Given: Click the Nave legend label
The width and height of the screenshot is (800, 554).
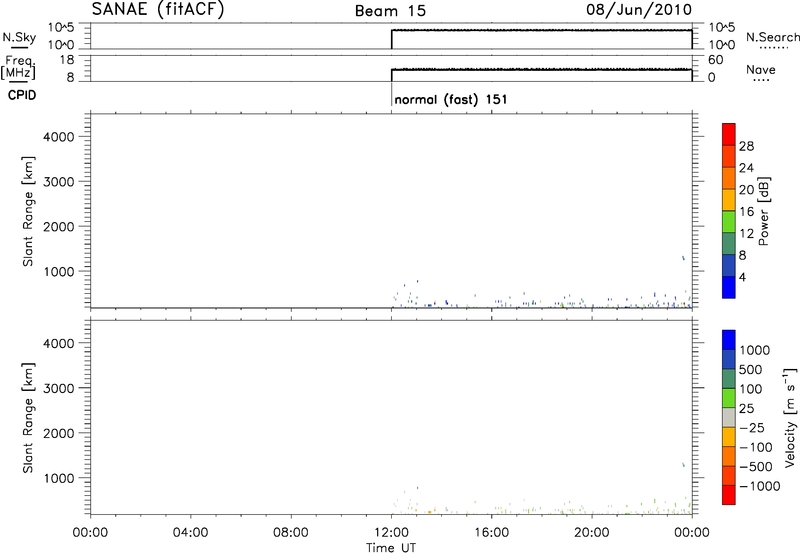Looking at the screenshot, I should [761, 69].
